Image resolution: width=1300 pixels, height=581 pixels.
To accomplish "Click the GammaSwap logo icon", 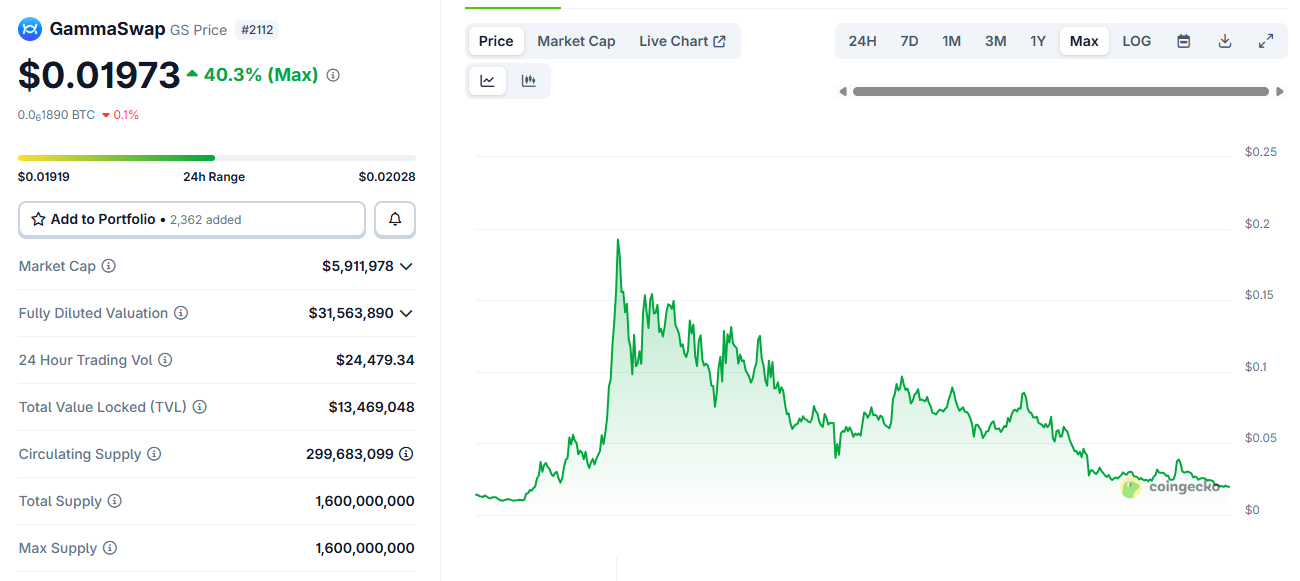I will 30,29.
